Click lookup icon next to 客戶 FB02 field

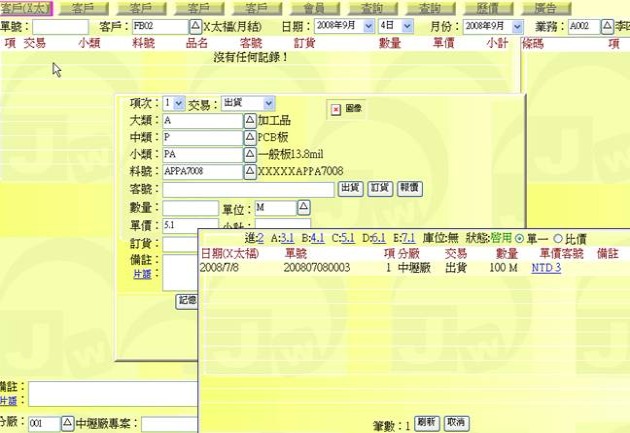click(x=193, y=26)
